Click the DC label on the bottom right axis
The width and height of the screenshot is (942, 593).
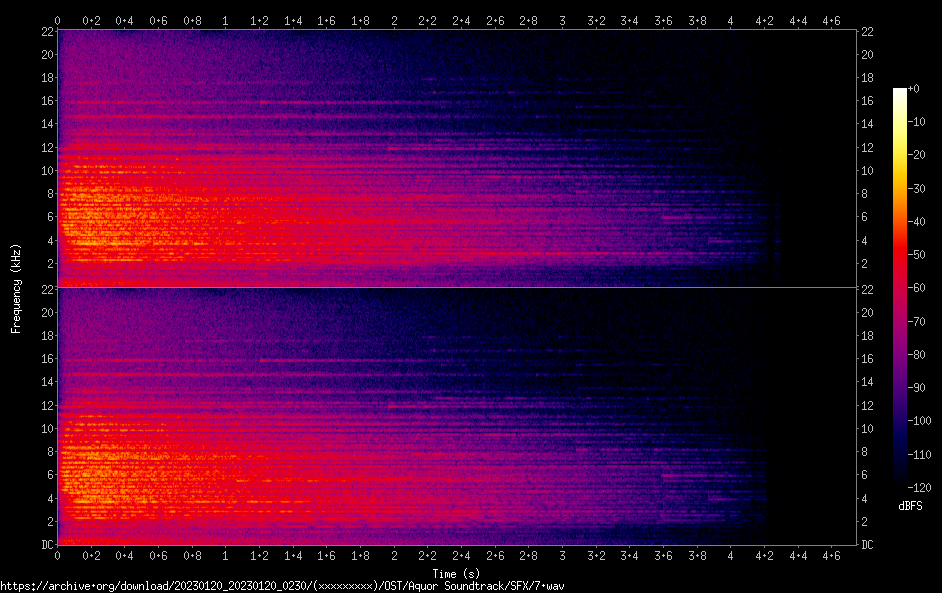(x=868, y=545)
